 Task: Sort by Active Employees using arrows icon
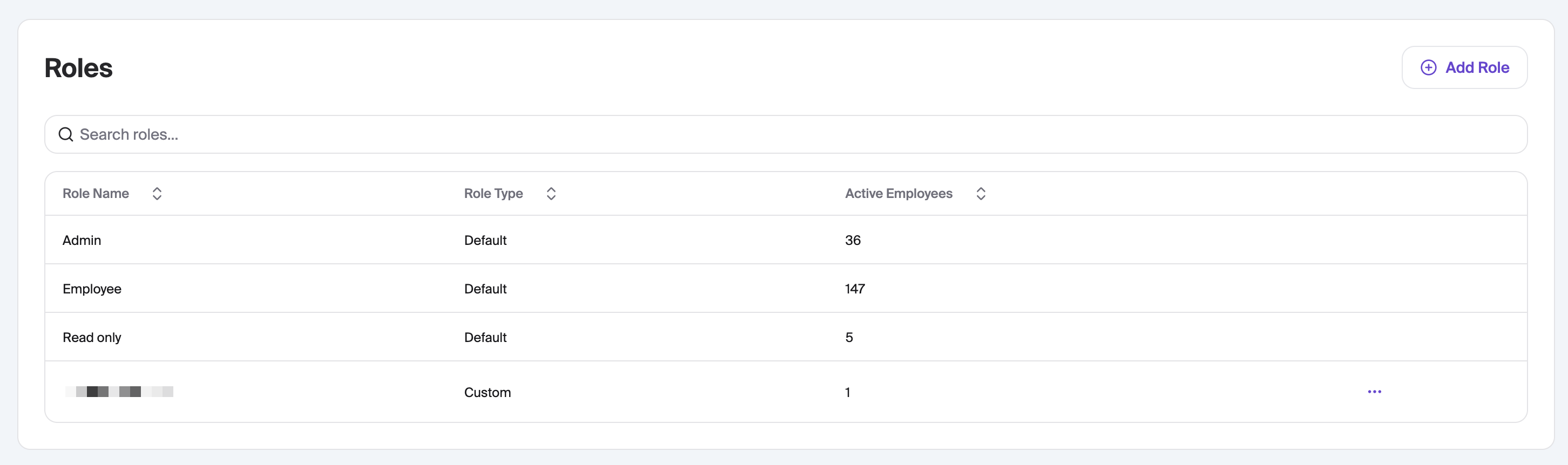pyautogui.click(x=981, y=193)
